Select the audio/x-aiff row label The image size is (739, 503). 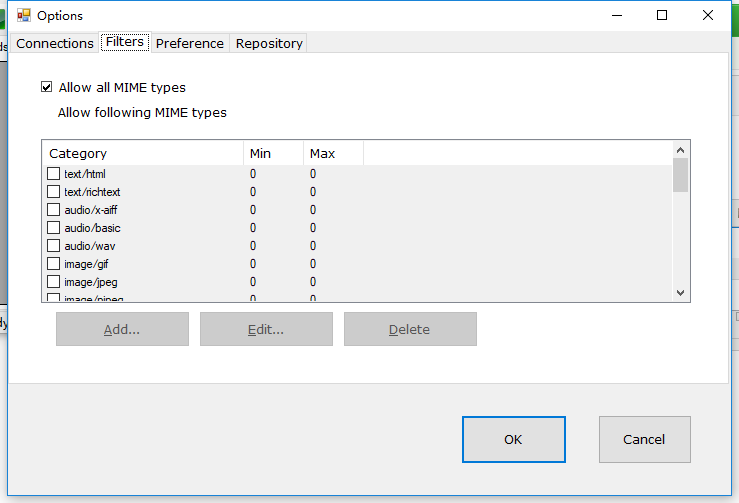[90, 210]
